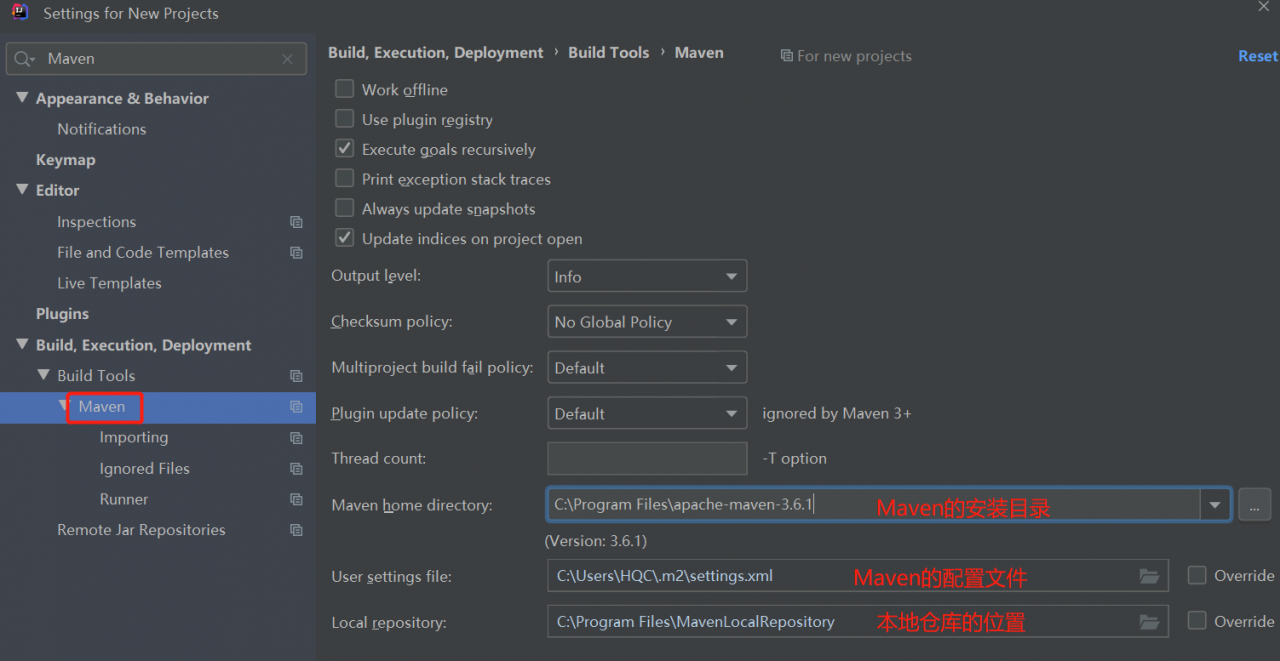Collapse the Maven node arrow
This screenshot has width=1280, height=661.
tap(65, 407)
